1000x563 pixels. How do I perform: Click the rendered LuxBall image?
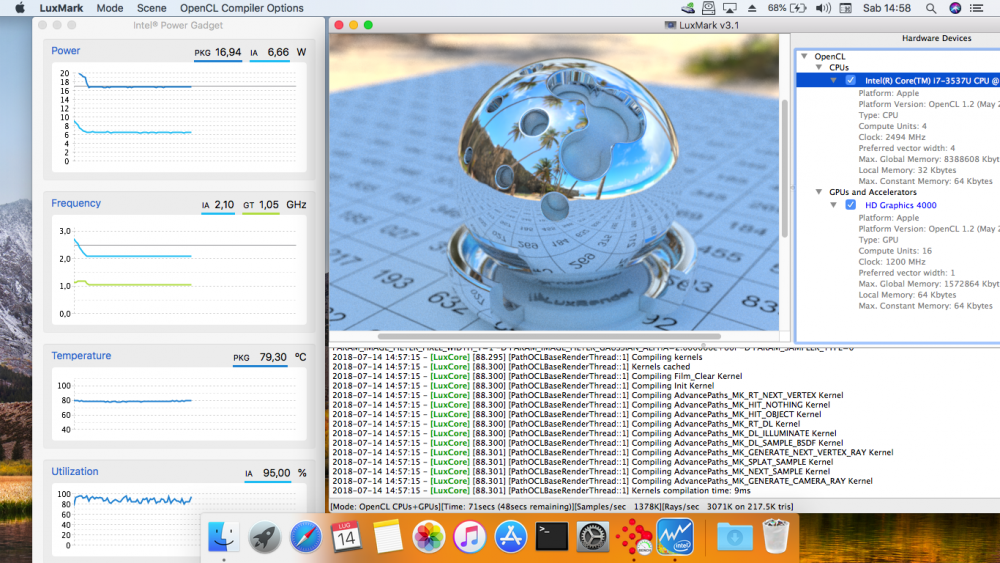coord(554,182)
